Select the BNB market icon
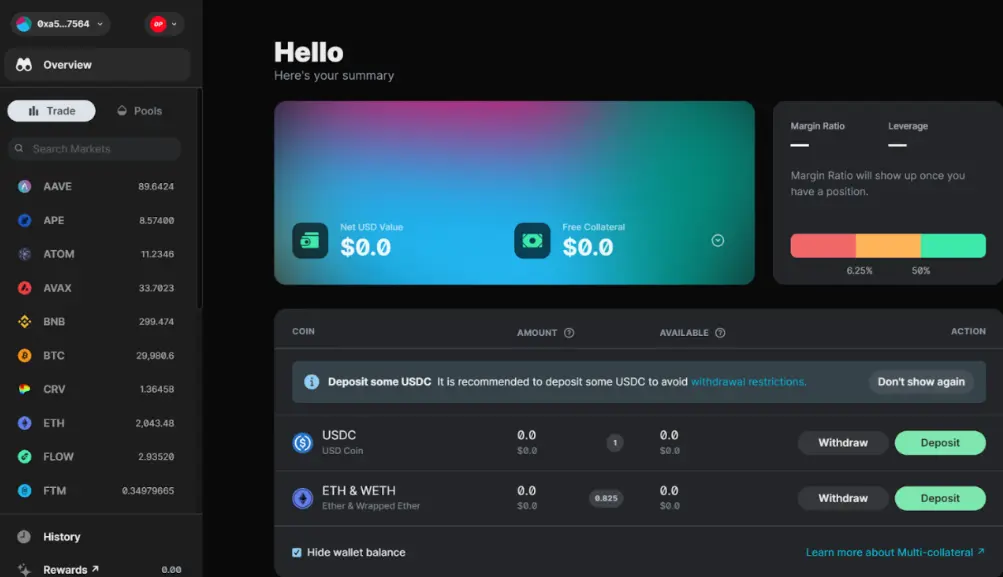Viewport: 1003px width, 577px height. pyautogui.click(x=24, y=321)
